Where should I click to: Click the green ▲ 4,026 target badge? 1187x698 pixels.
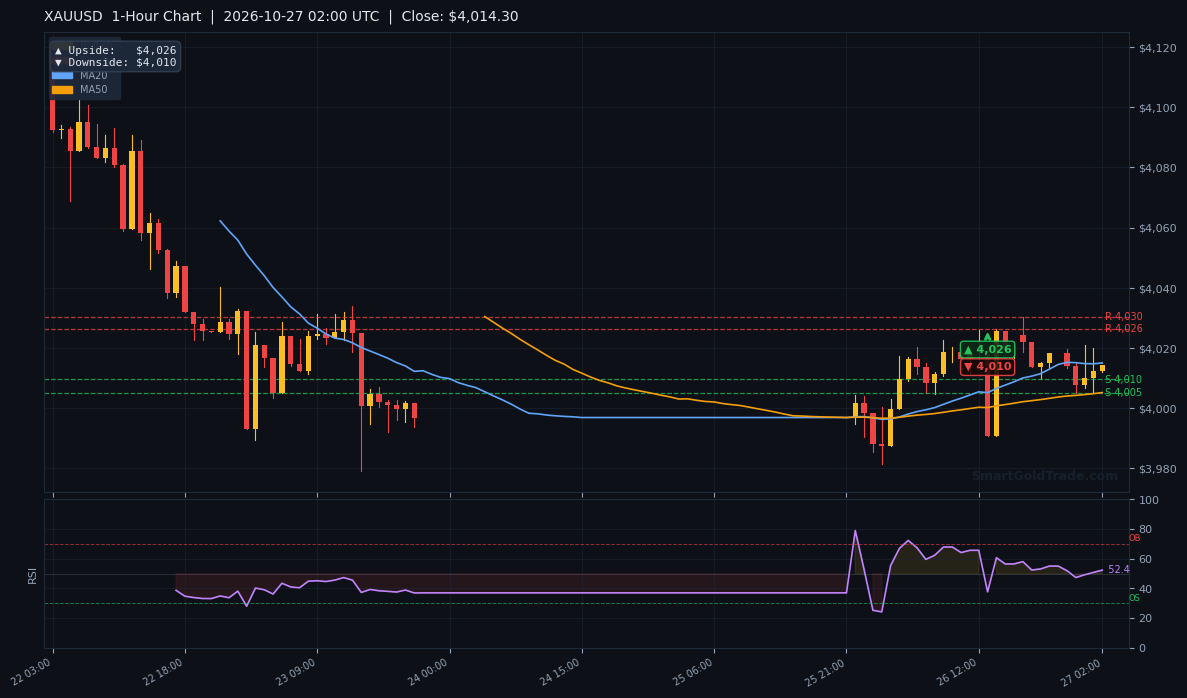[987, 349]
